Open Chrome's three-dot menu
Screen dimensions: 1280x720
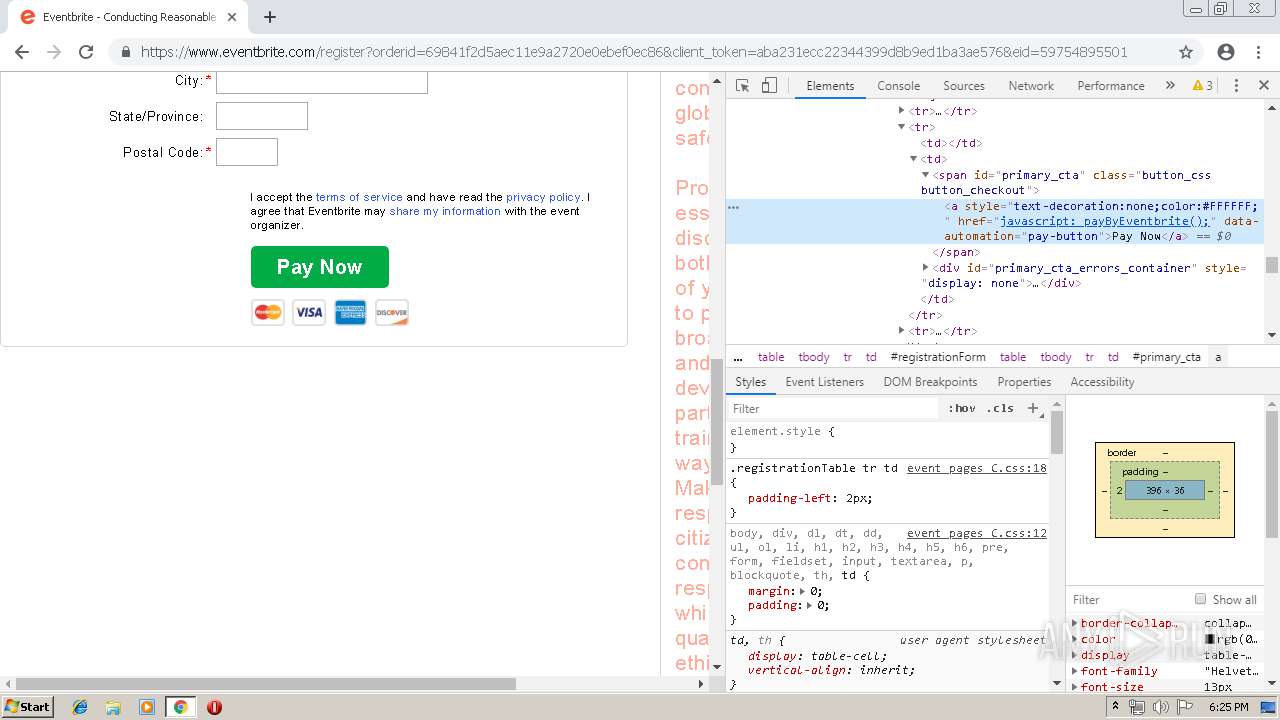point(1259,52)
